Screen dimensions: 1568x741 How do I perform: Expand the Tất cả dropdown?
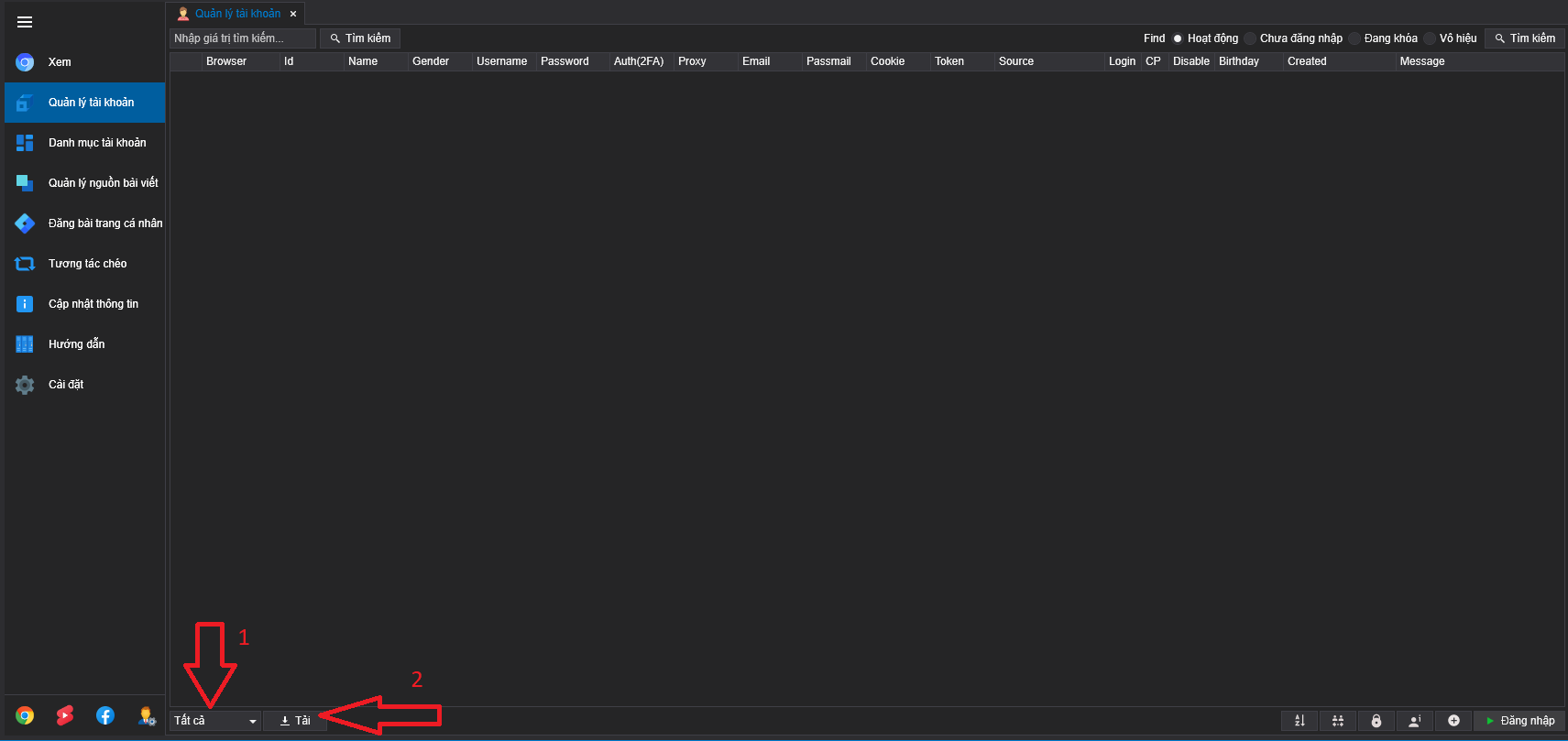[x=215, y=721]
